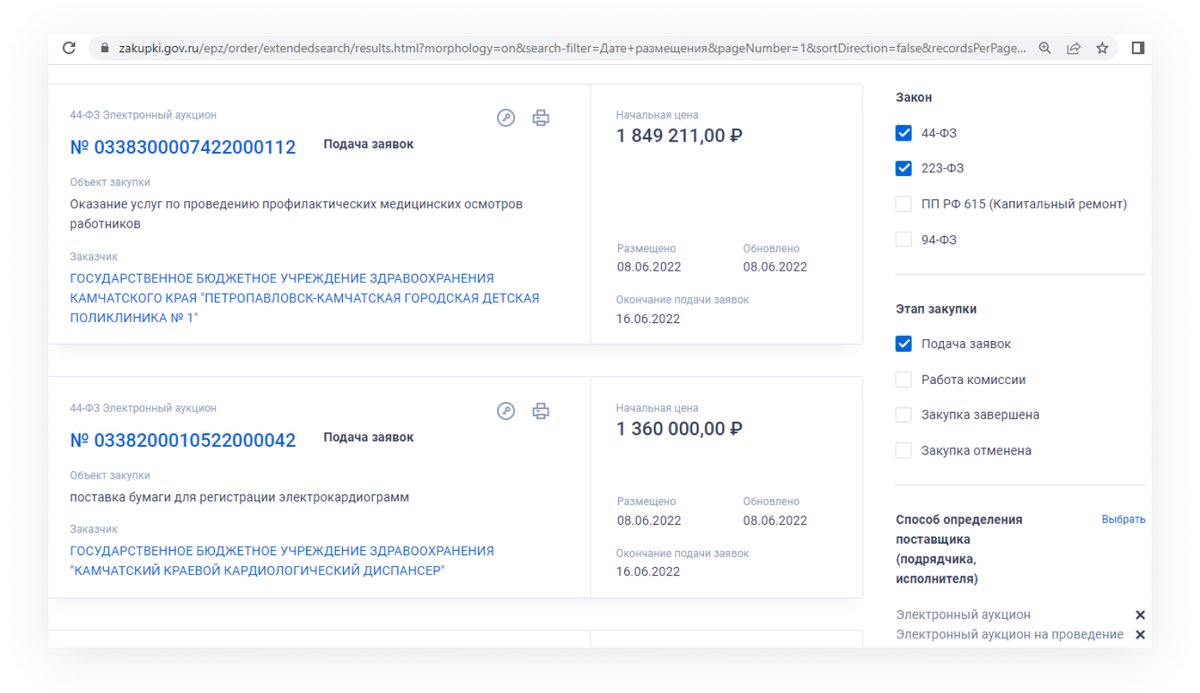Click text 'поставка бумаги для регистрации электрокардиограмм'
Image resolution: width=1200 pixels, height=693 pixels.
[x=240, y=497]
